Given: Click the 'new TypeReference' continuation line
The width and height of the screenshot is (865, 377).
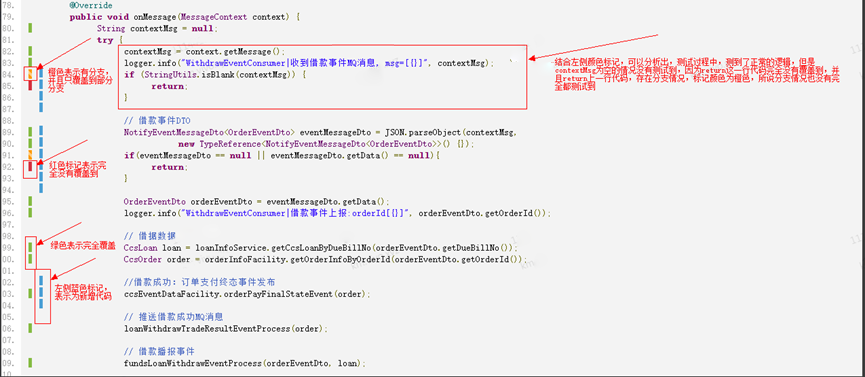Looking at the screenshot, I should [326, 144].
